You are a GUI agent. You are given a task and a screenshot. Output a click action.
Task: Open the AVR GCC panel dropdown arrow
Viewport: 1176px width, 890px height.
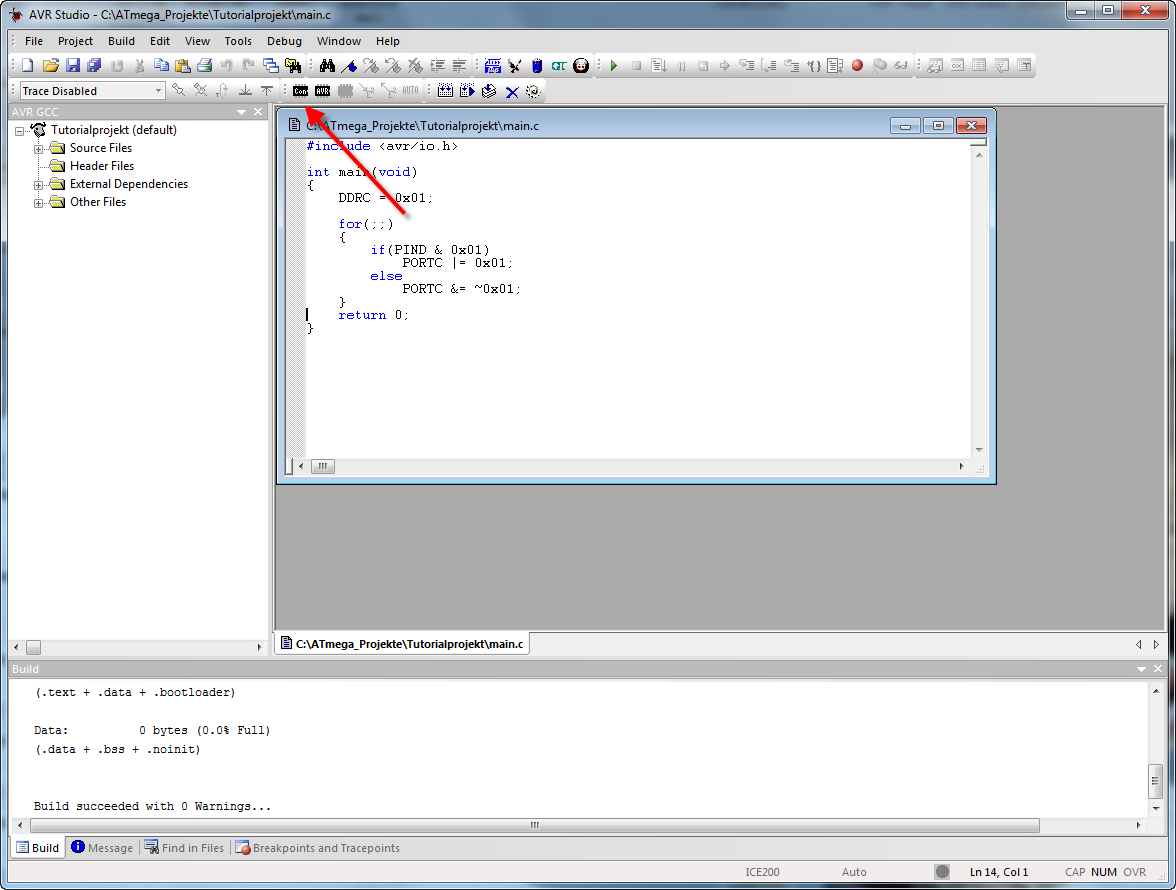pos(242,112)
